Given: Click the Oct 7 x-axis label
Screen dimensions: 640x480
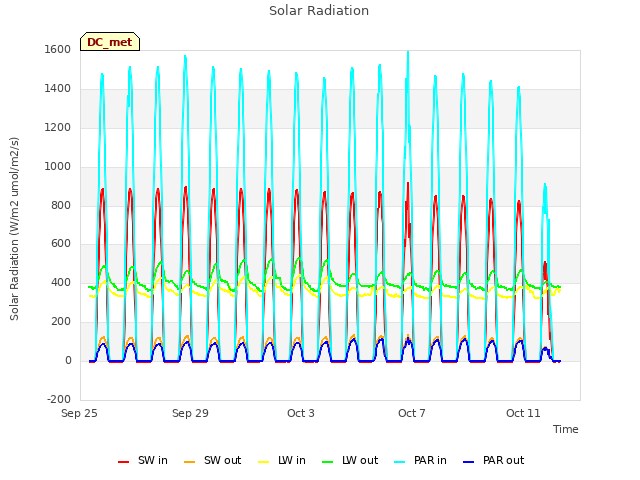Looking at the screenshot, I should tap(412, 413).
